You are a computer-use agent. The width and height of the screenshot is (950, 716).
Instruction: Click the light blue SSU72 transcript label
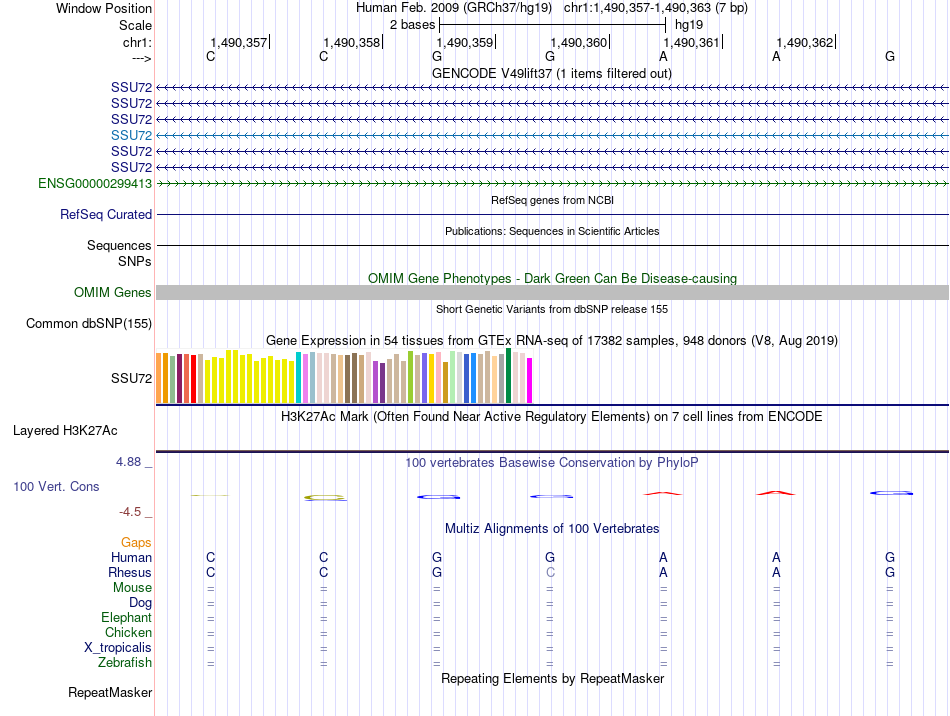(131, 135)
